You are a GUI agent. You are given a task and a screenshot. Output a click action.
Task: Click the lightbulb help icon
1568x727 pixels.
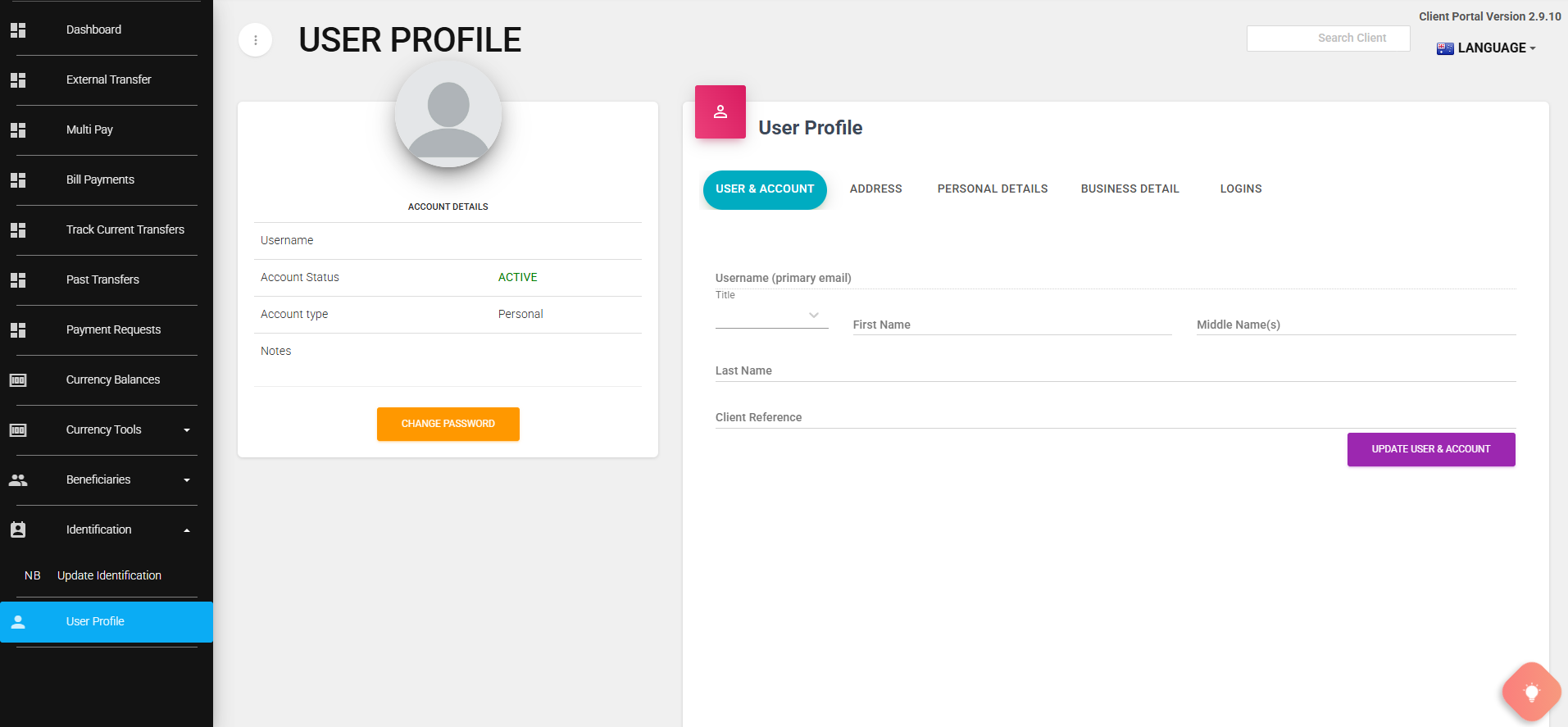(x=1531, y=693)
